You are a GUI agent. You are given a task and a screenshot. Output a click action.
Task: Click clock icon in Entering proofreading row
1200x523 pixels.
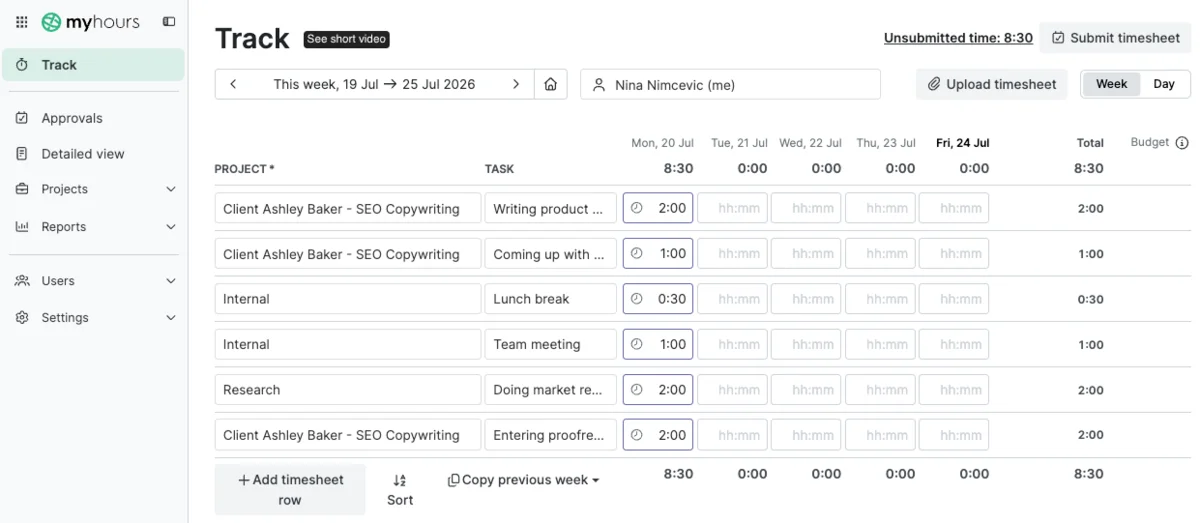(x=637, y=435)
